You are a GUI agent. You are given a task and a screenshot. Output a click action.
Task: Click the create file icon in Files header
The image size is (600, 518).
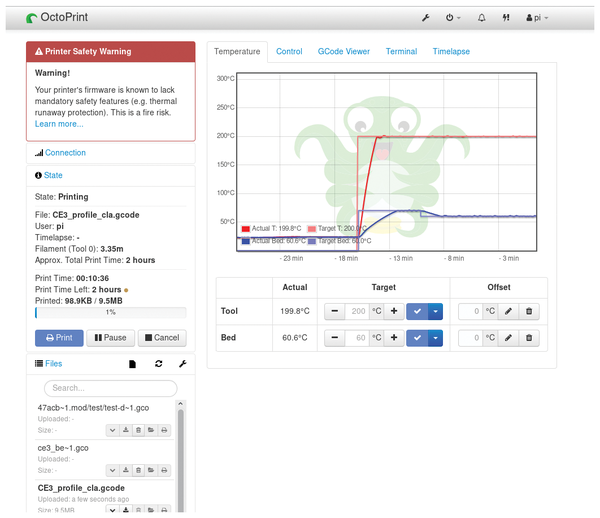click(132, 364)
